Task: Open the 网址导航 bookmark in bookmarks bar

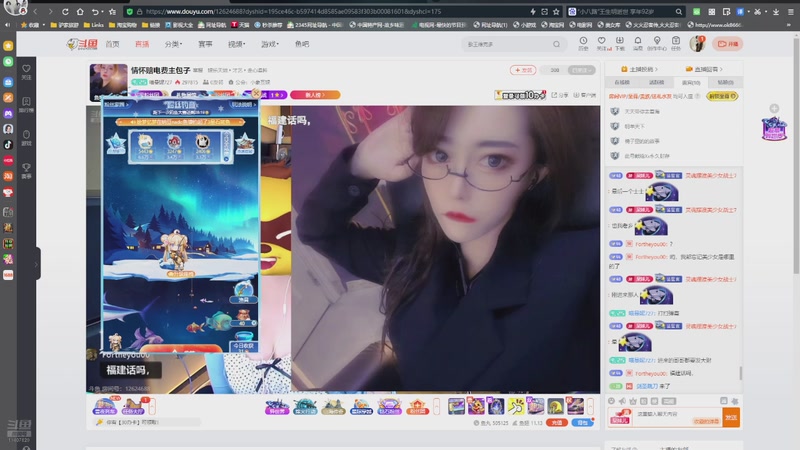Action: pos(212,25)
